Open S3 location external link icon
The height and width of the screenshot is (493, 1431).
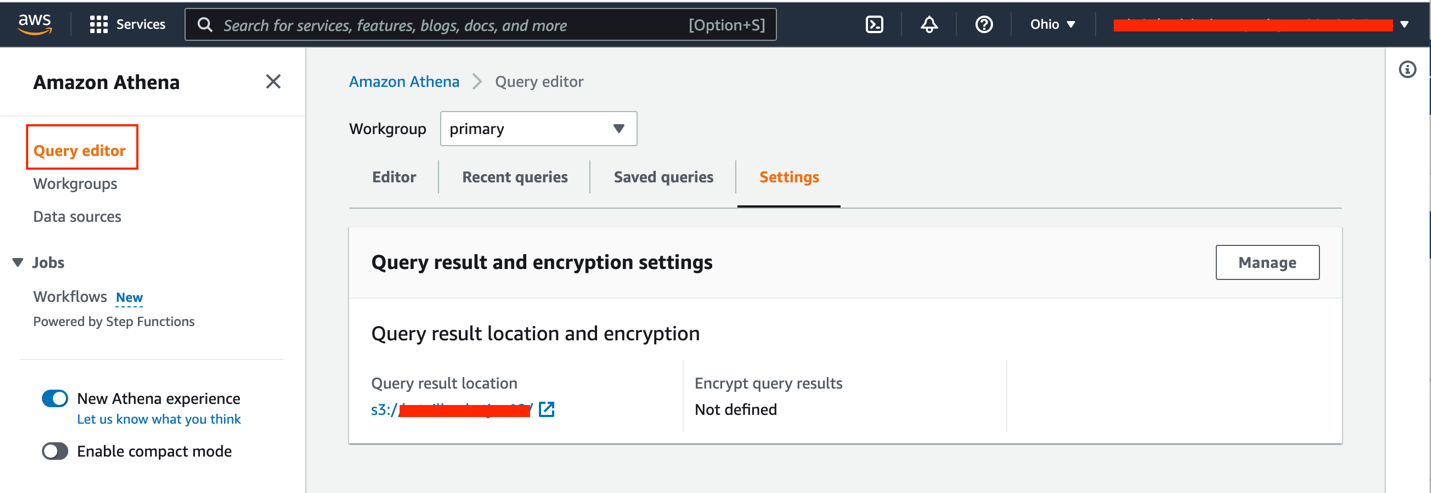pyautogui.click(x=546, y=409)
